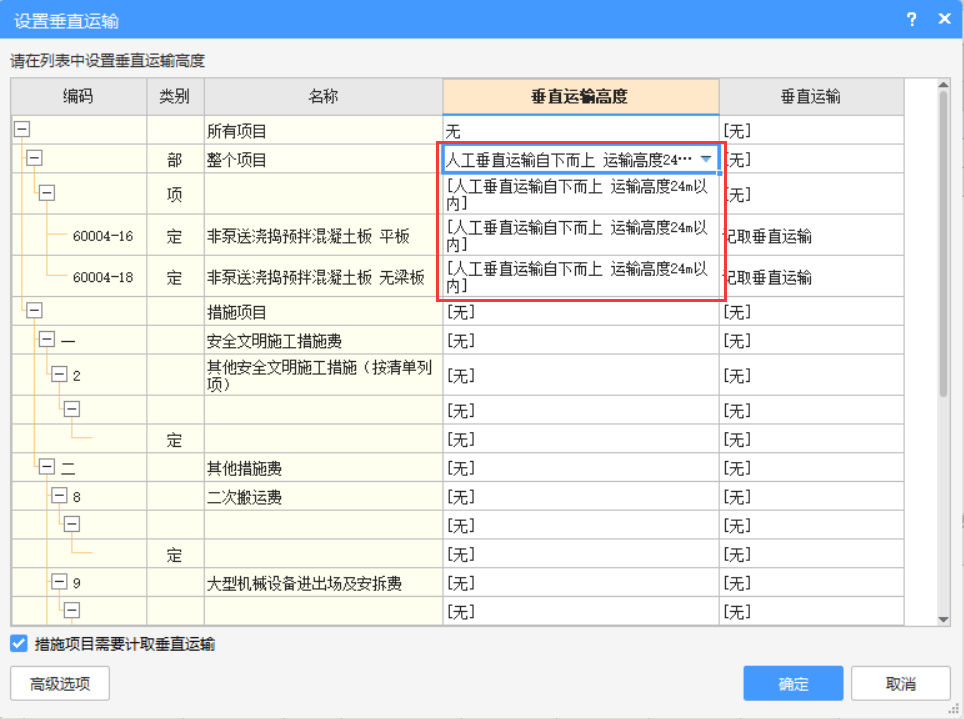The height and width of the screenshot is (719, 964).
Task: Click the 垂直运输高度 column header
Action: pos(580,97)
